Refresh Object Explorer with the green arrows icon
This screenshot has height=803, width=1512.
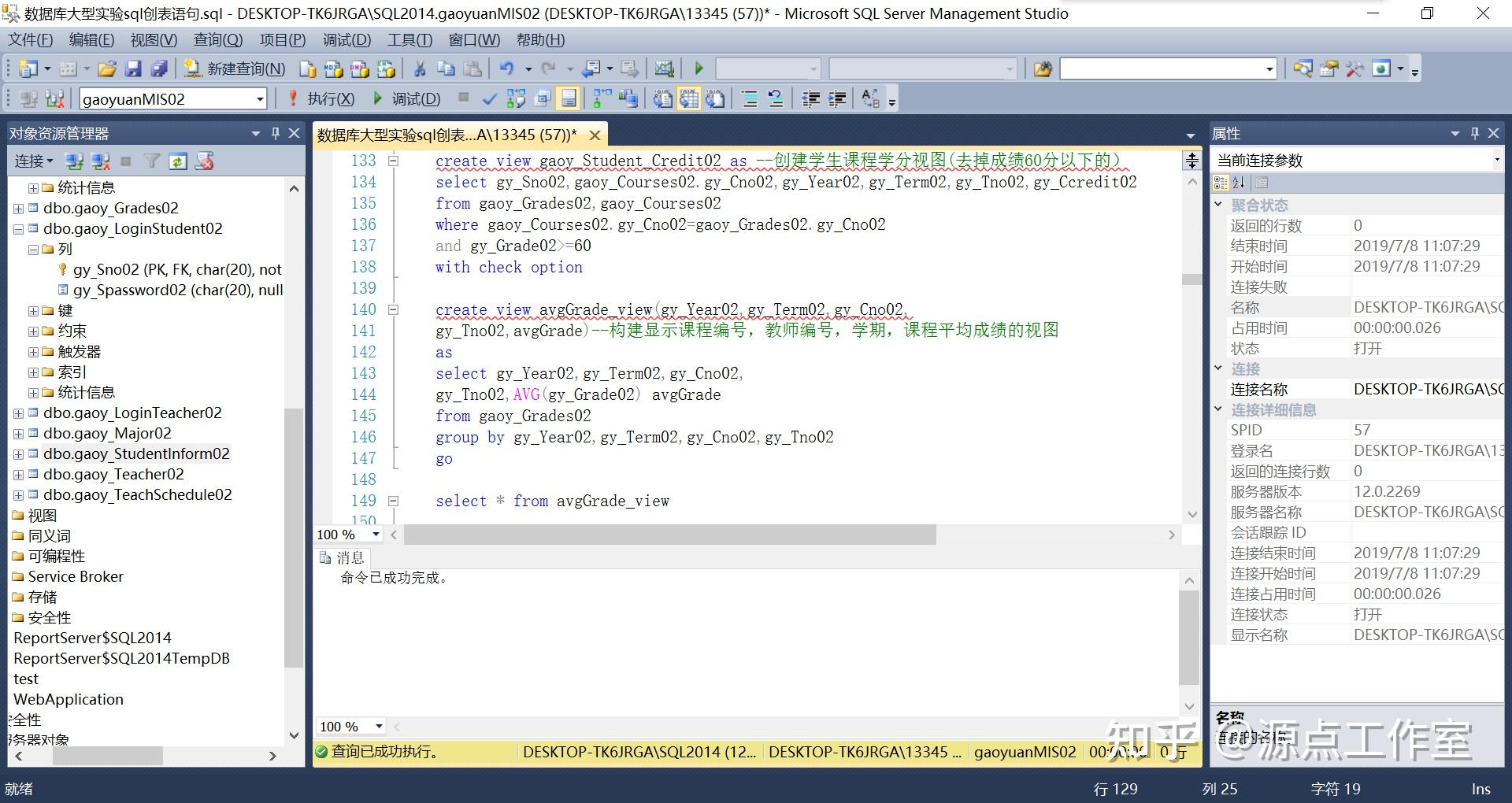click(x=178, y=161)
